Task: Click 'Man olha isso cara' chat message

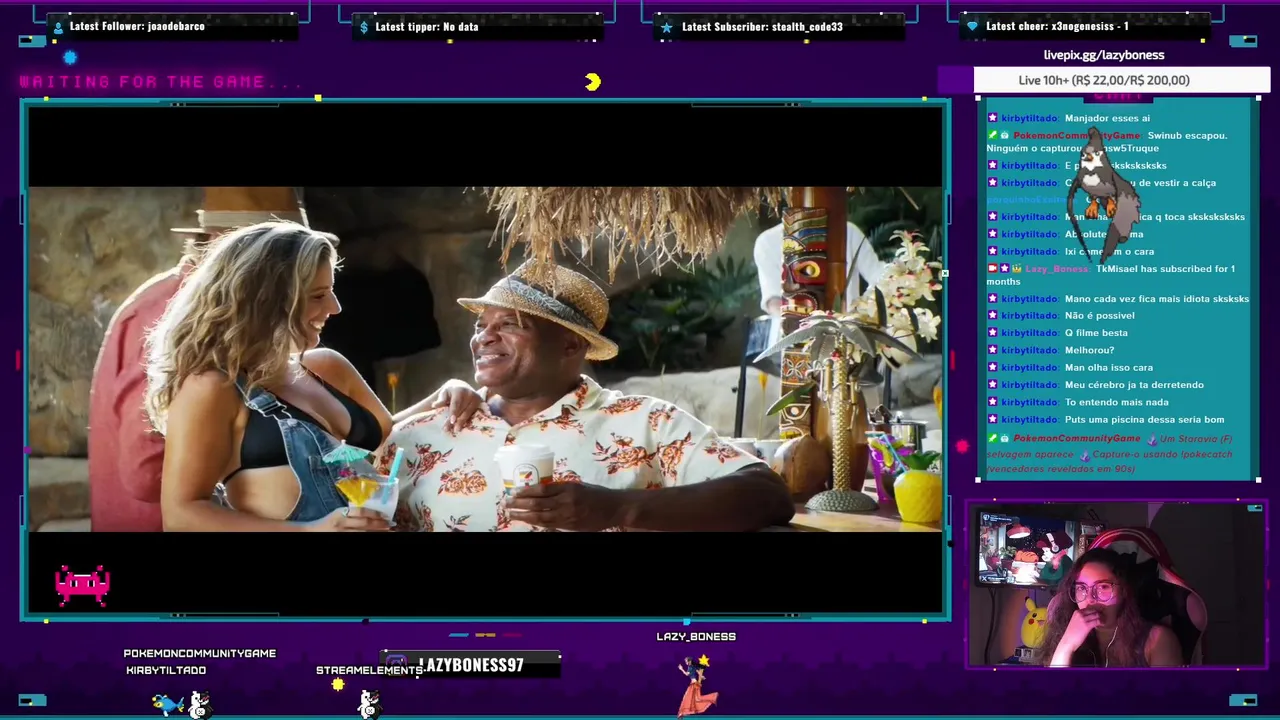Action: click(x=1109, y=368)
